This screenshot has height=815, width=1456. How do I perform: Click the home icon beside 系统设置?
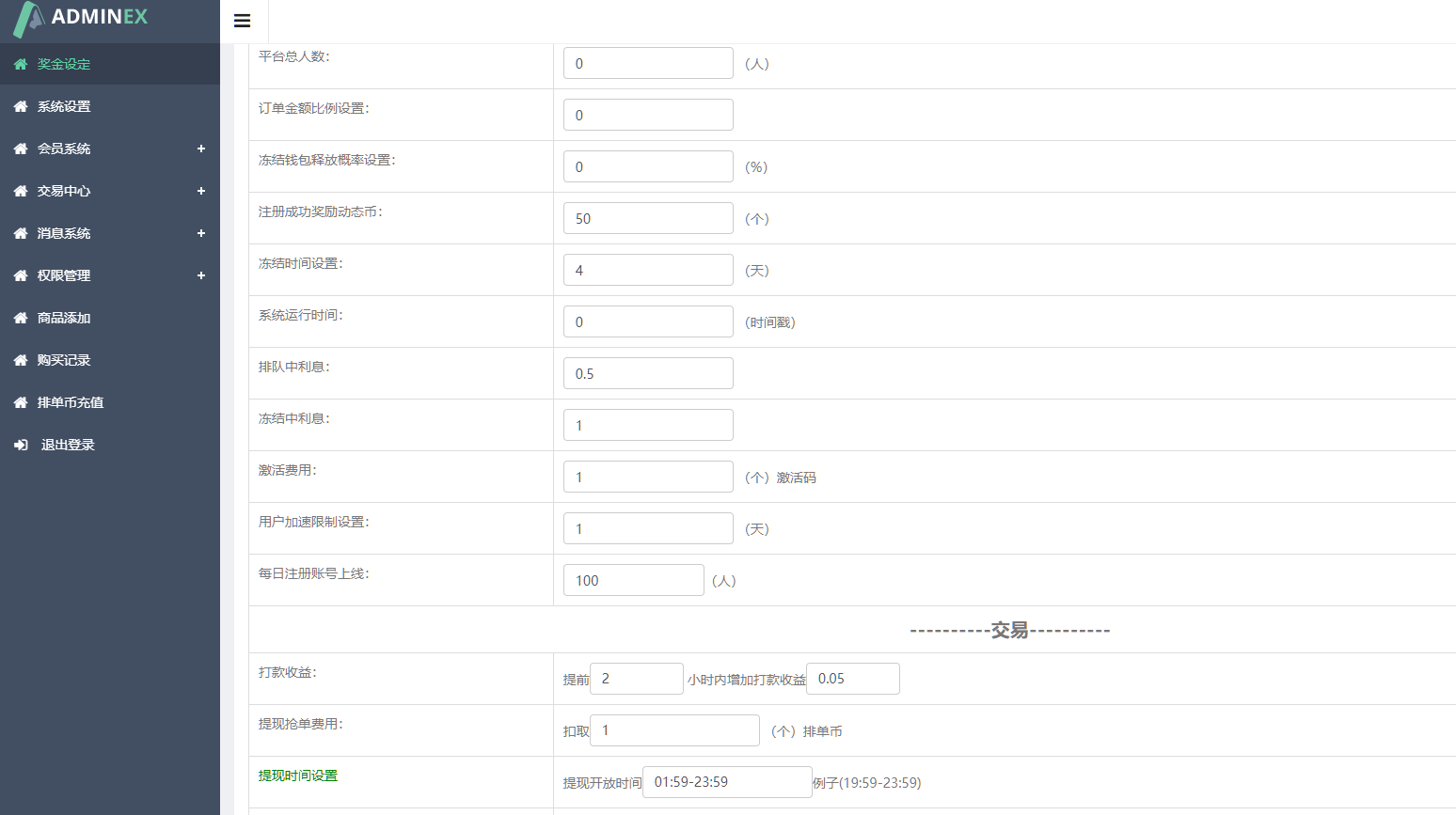(x=21, y=106)
